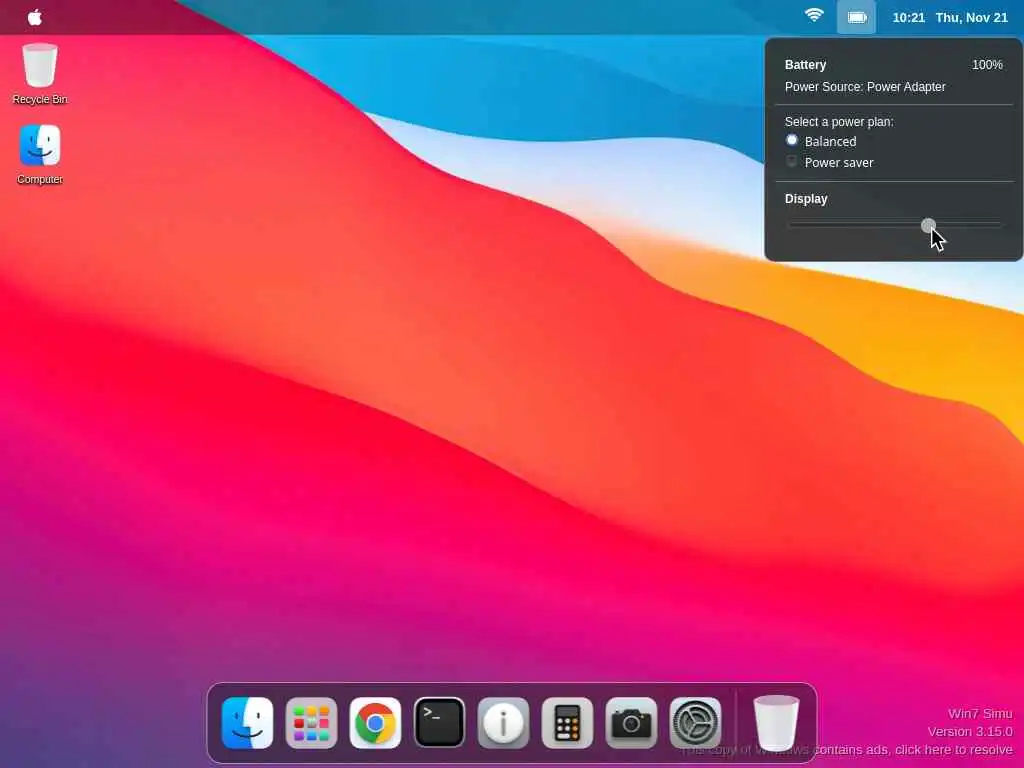1024x768 pixels.
Task: Open Terminal from the dock
Action: [440, 723]
